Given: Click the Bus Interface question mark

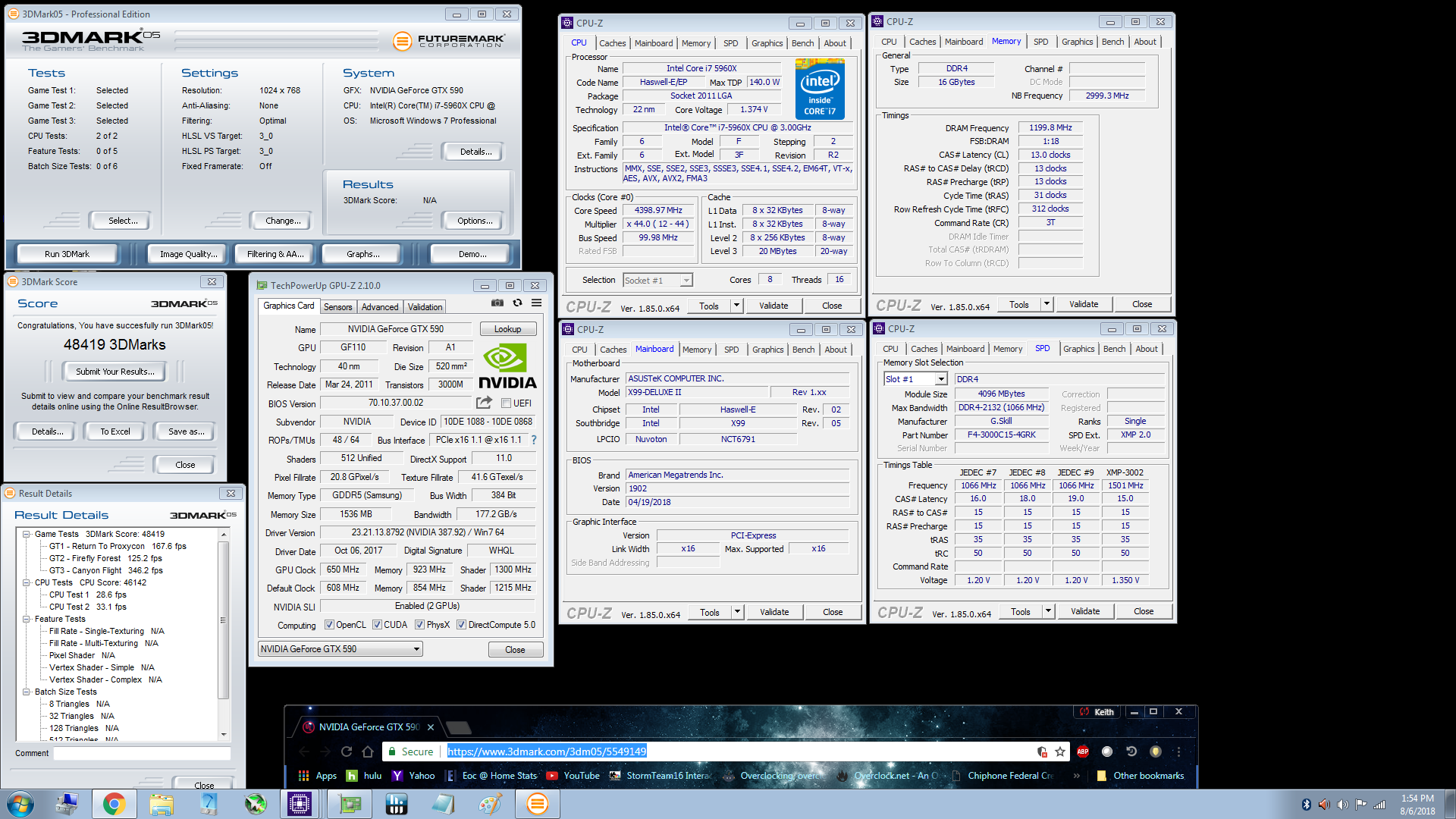Looking at the screenshot, I should [x=534, y=440].
